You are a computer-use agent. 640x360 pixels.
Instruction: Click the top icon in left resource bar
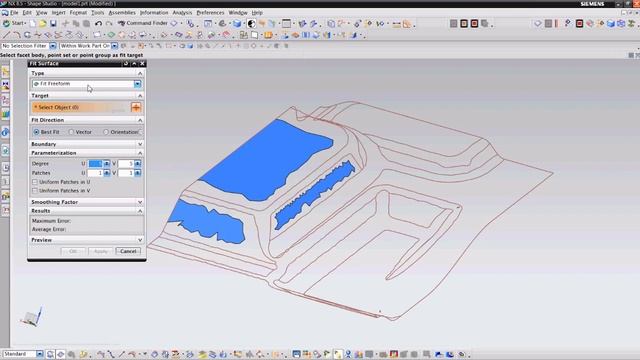tap(5, 72)
